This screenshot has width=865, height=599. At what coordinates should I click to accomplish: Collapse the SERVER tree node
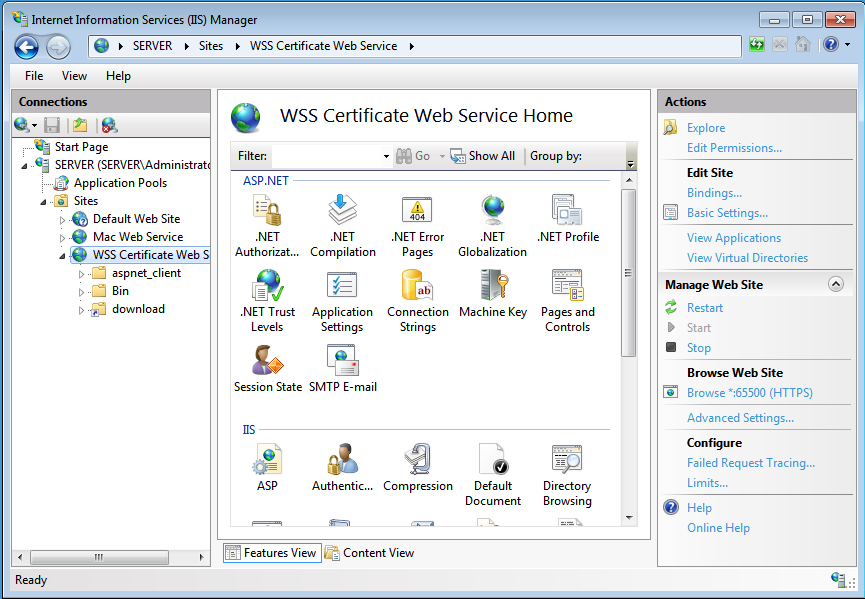[x=24, y=166]
